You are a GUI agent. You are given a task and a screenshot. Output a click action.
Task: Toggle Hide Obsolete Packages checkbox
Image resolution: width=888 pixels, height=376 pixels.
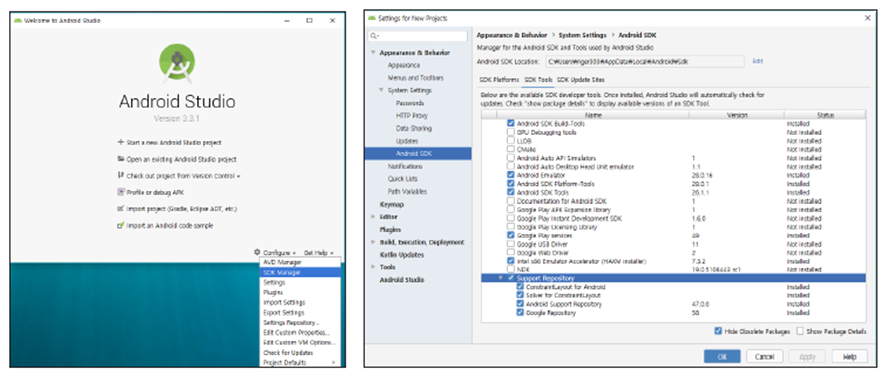coord(718,331)
